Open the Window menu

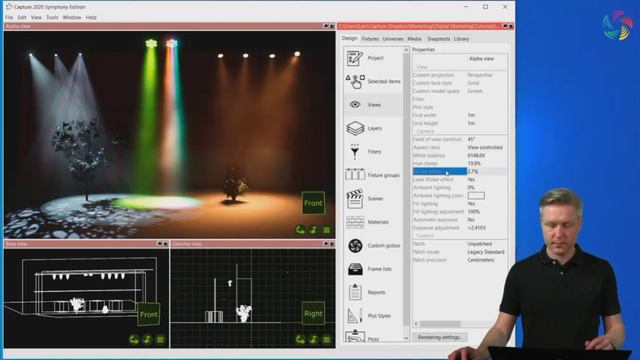click(x=72, y=18)
